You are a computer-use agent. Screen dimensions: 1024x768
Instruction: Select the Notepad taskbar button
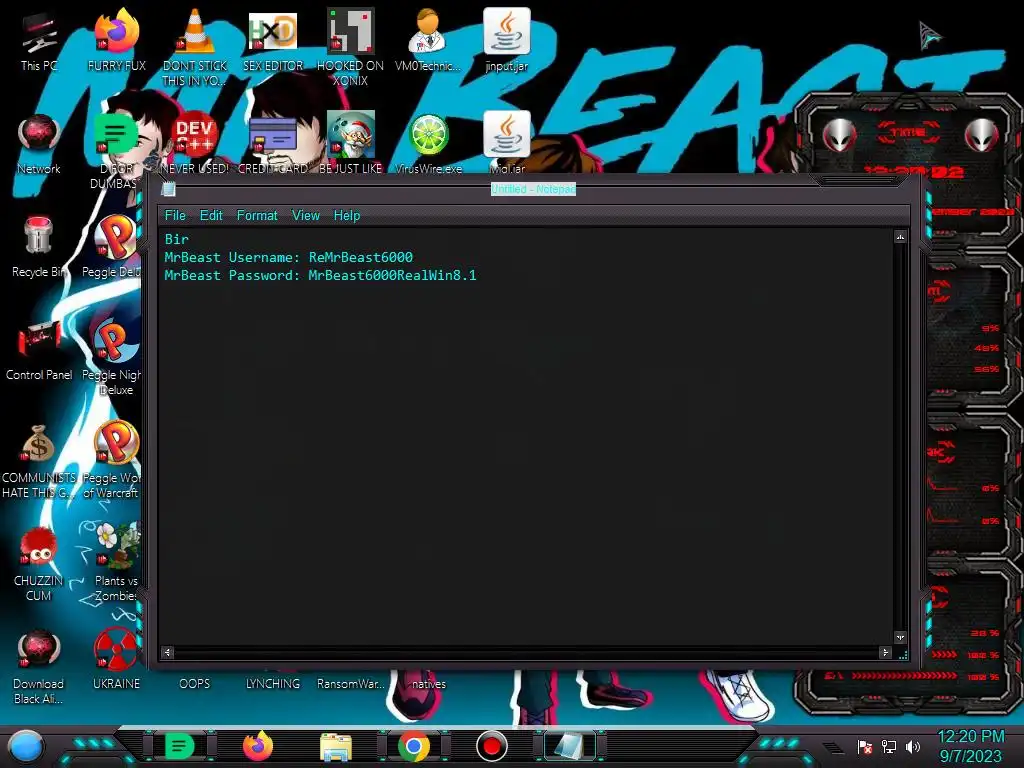pos(569,746)
